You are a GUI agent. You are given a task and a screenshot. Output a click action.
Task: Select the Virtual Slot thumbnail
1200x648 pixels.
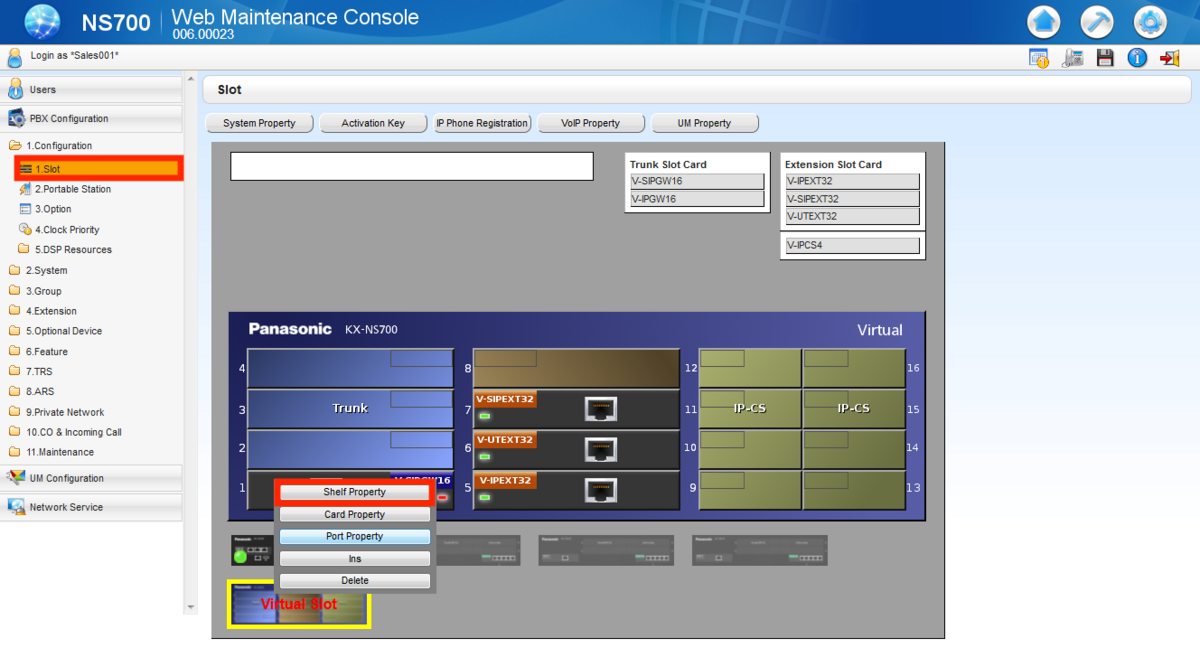click(x=299, y=604)
